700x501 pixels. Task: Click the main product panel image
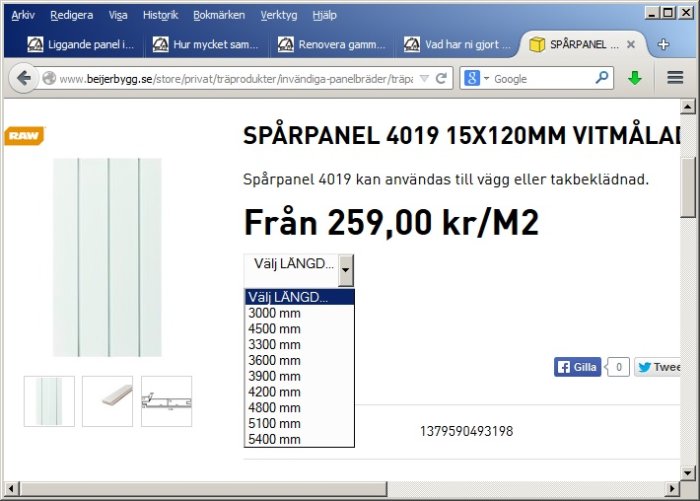[x=107, y=257]
